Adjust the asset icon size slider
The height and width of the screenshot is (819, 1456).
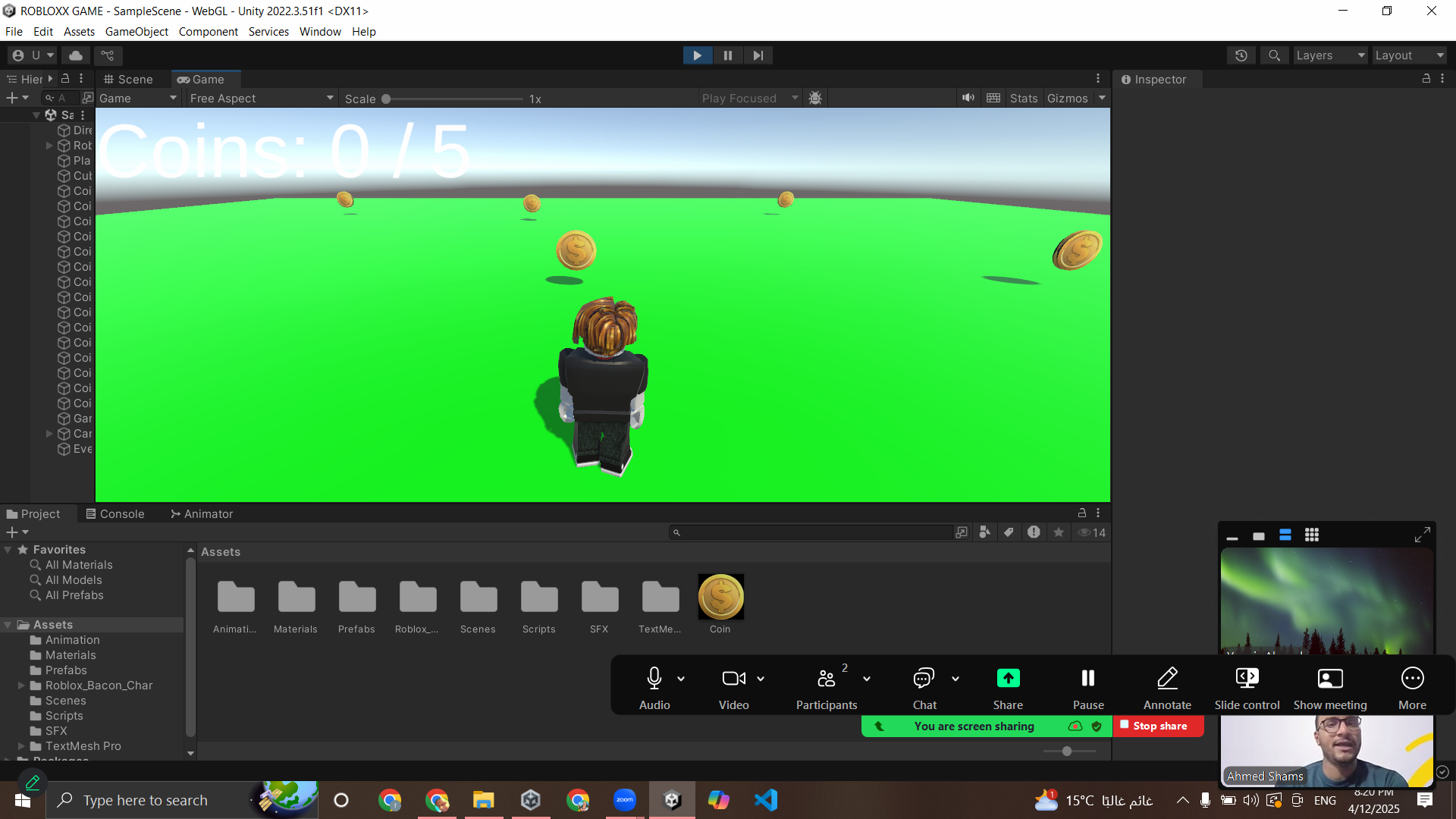[x=1068, y=752]
